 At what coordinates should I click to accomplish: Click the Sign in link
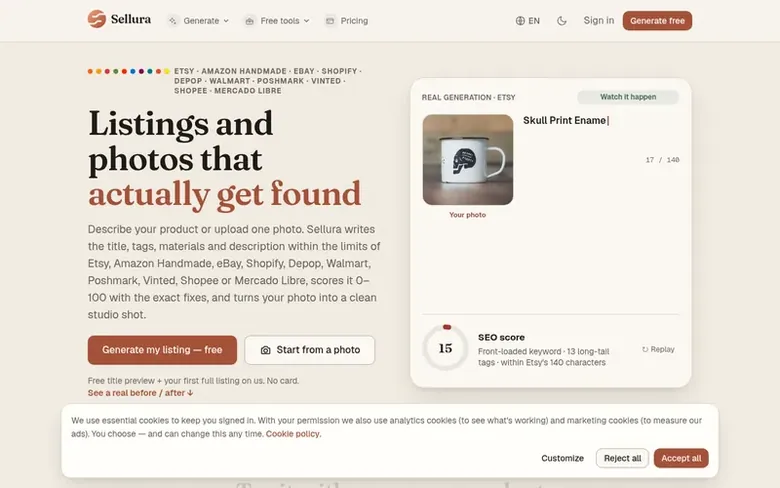point(598,20)
